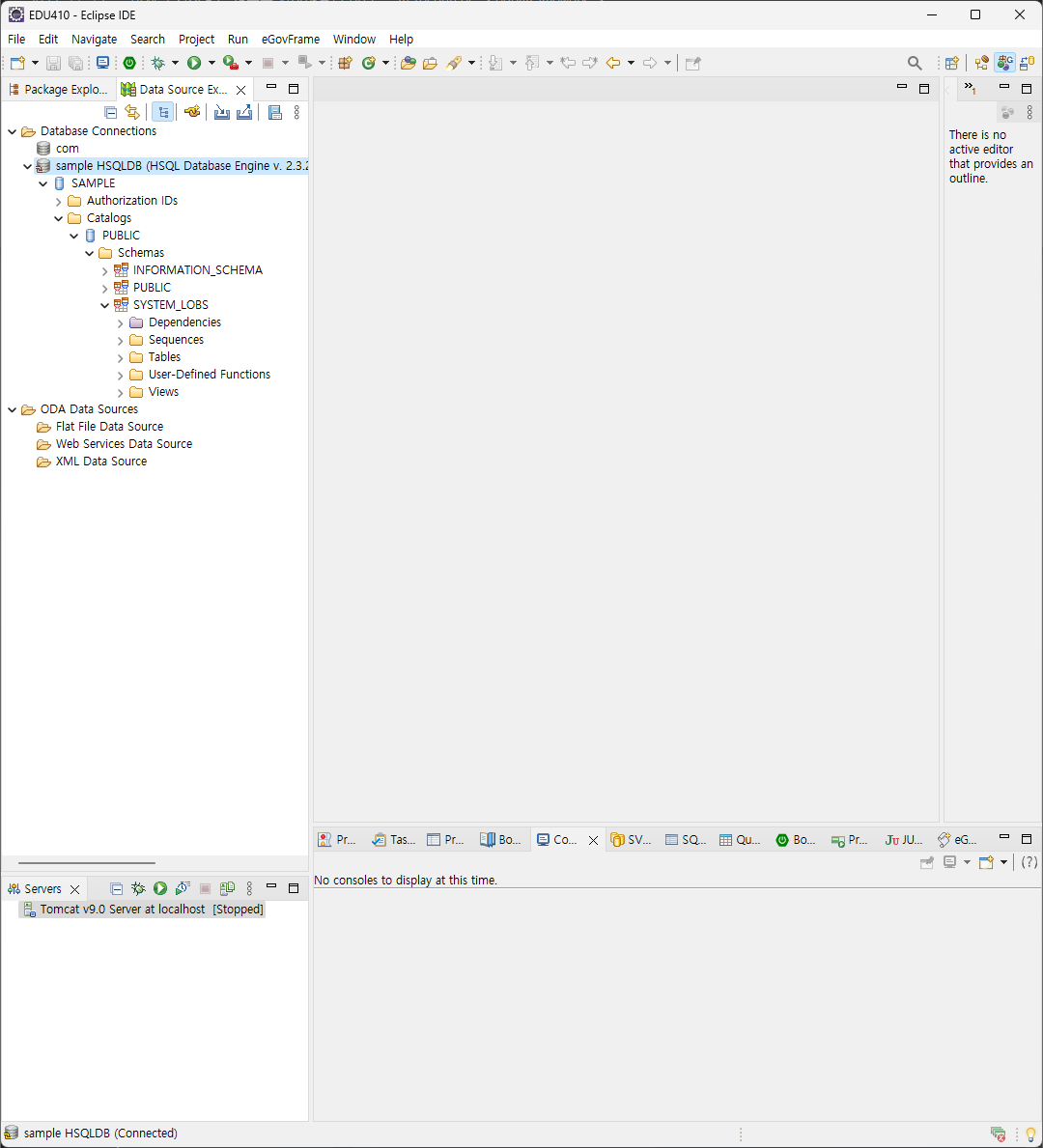The width and height of the screenshot is (1043, 1148).
Task: Maximize the editor area
Action: coord(924,89)
